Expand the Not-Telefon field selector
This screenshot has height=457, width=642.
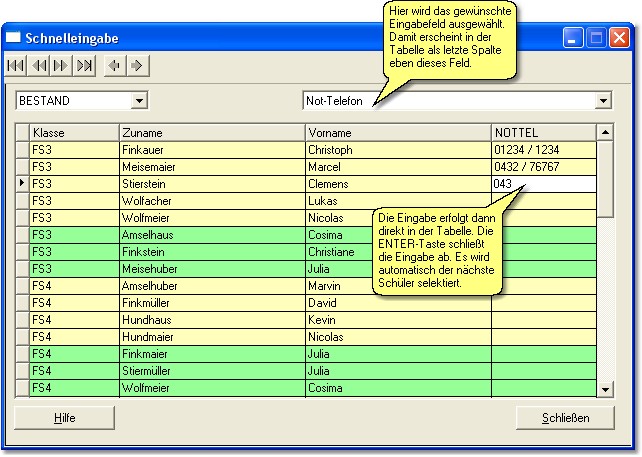coord(602,101)
